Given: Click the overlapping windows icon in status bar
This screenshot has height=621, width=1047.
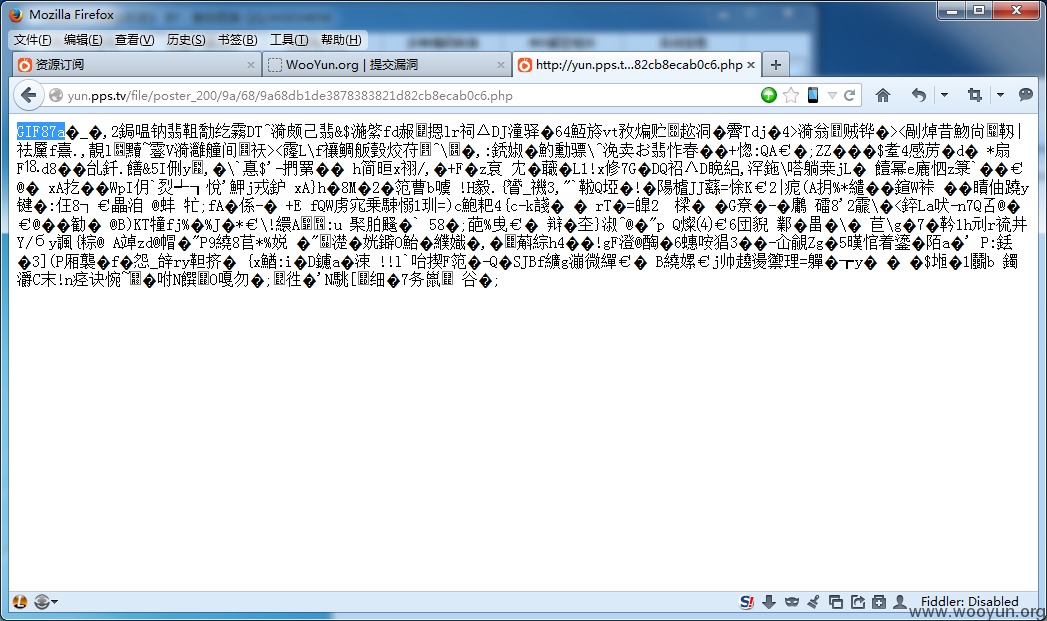Looking at the screenshot, I should [x=835, y=602].
